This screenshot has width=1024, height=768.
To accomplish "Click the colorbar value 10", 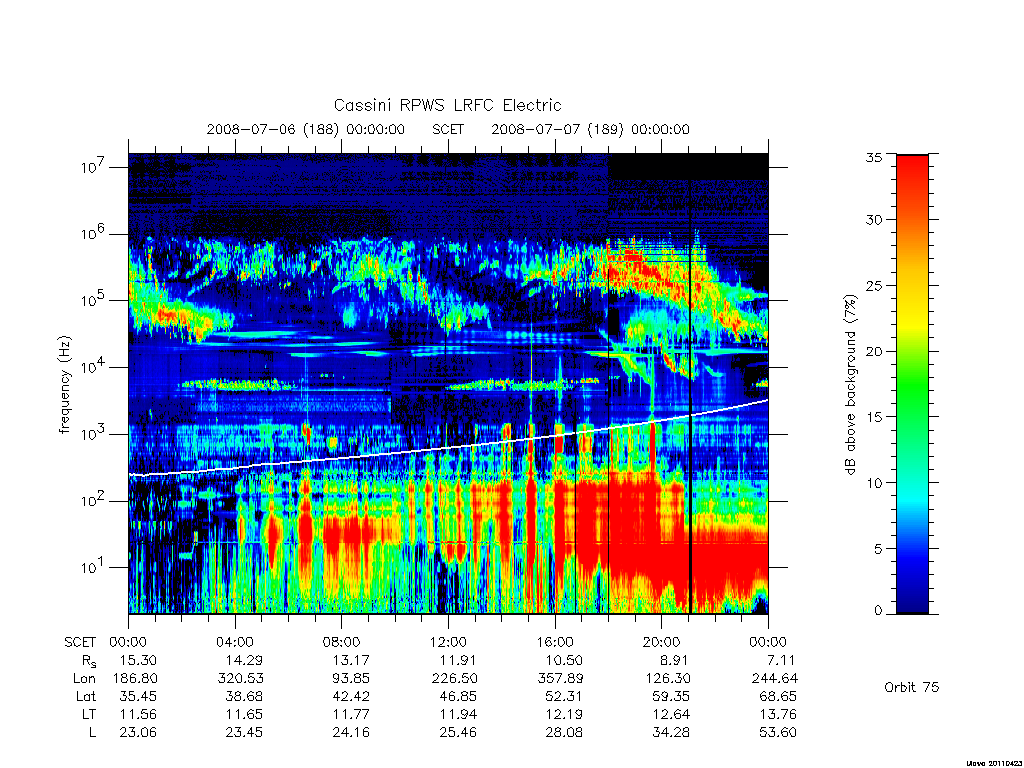I will tap(874, 483).
